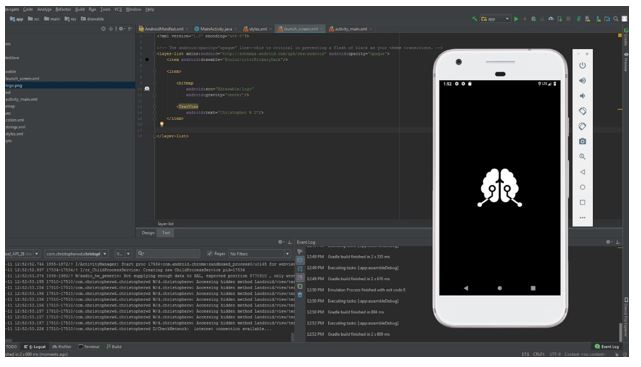Click the Search Everywhere magnifier icon

616,19
